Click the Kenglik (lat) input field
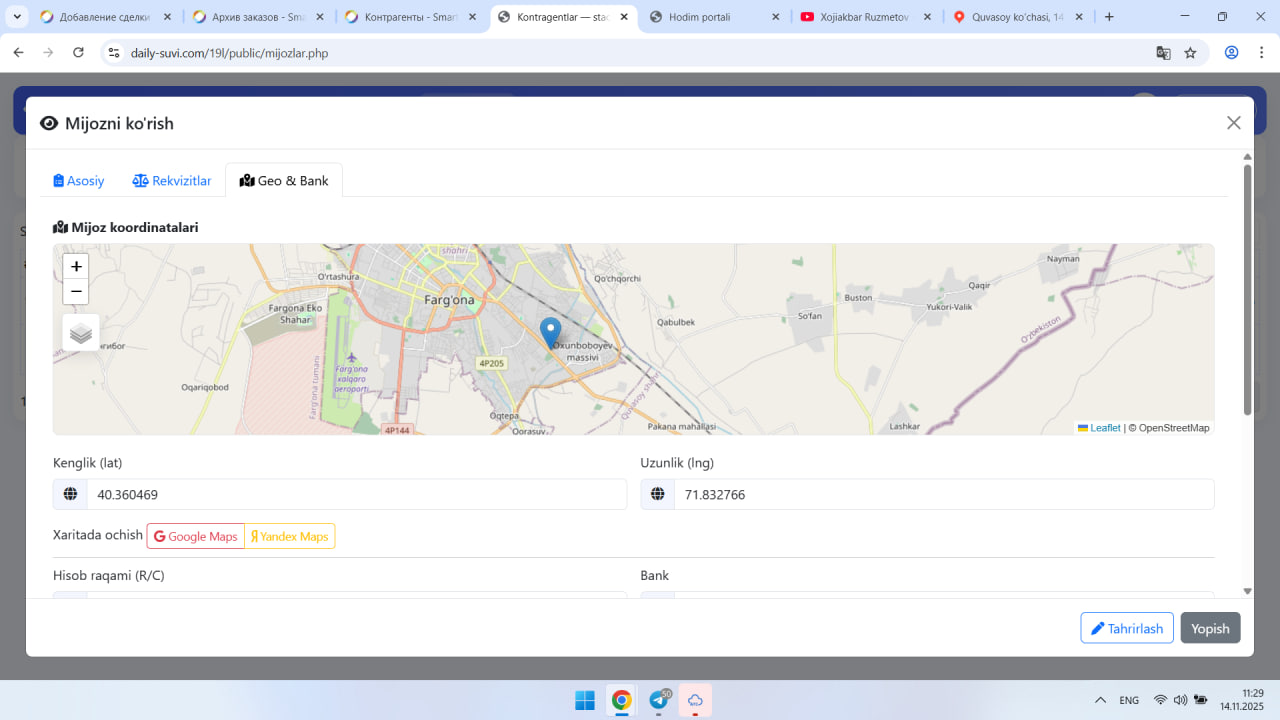This screenshot has height=720, width=1280. 356,495
